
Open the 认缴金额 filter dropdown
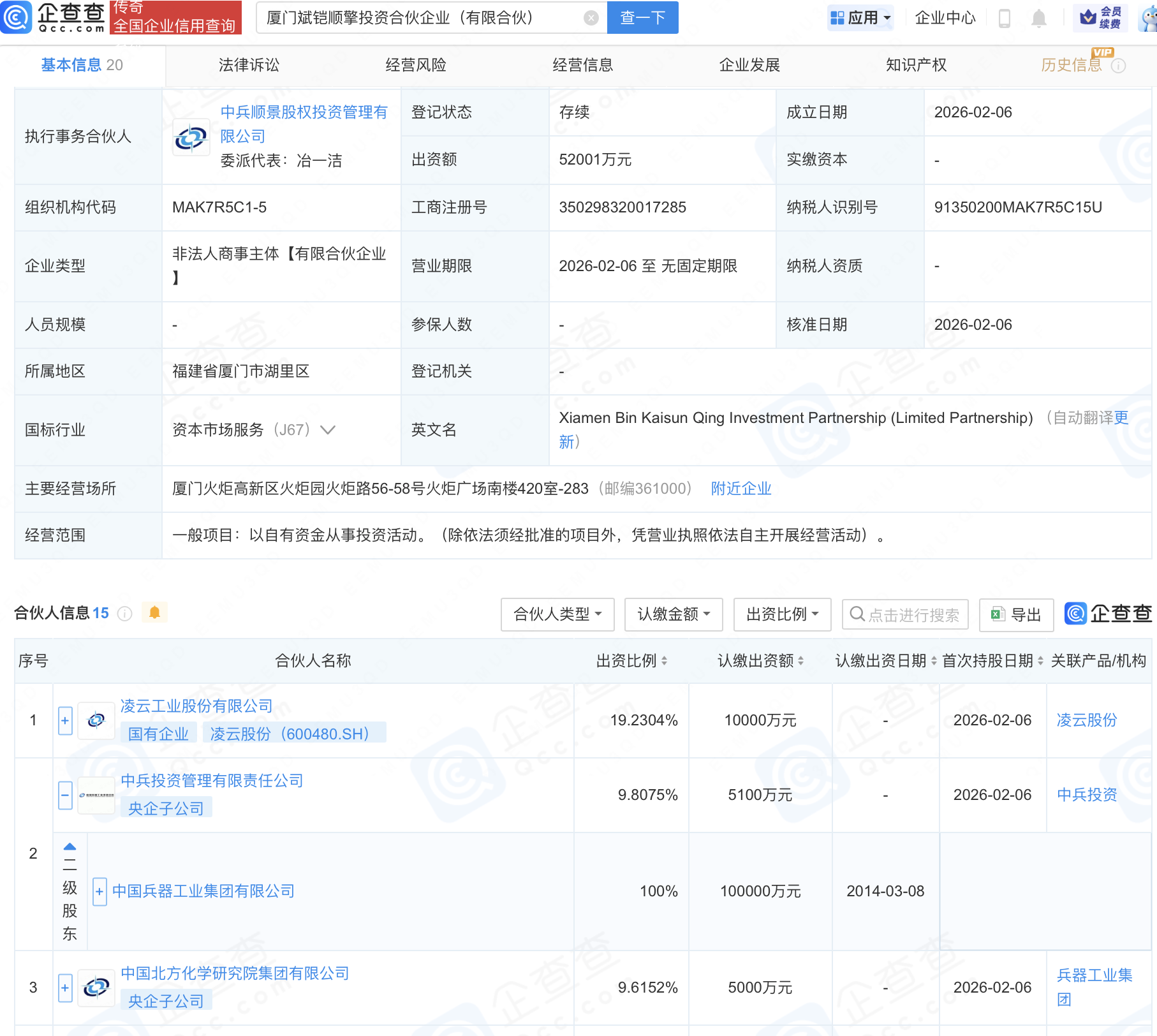[674, 614]
